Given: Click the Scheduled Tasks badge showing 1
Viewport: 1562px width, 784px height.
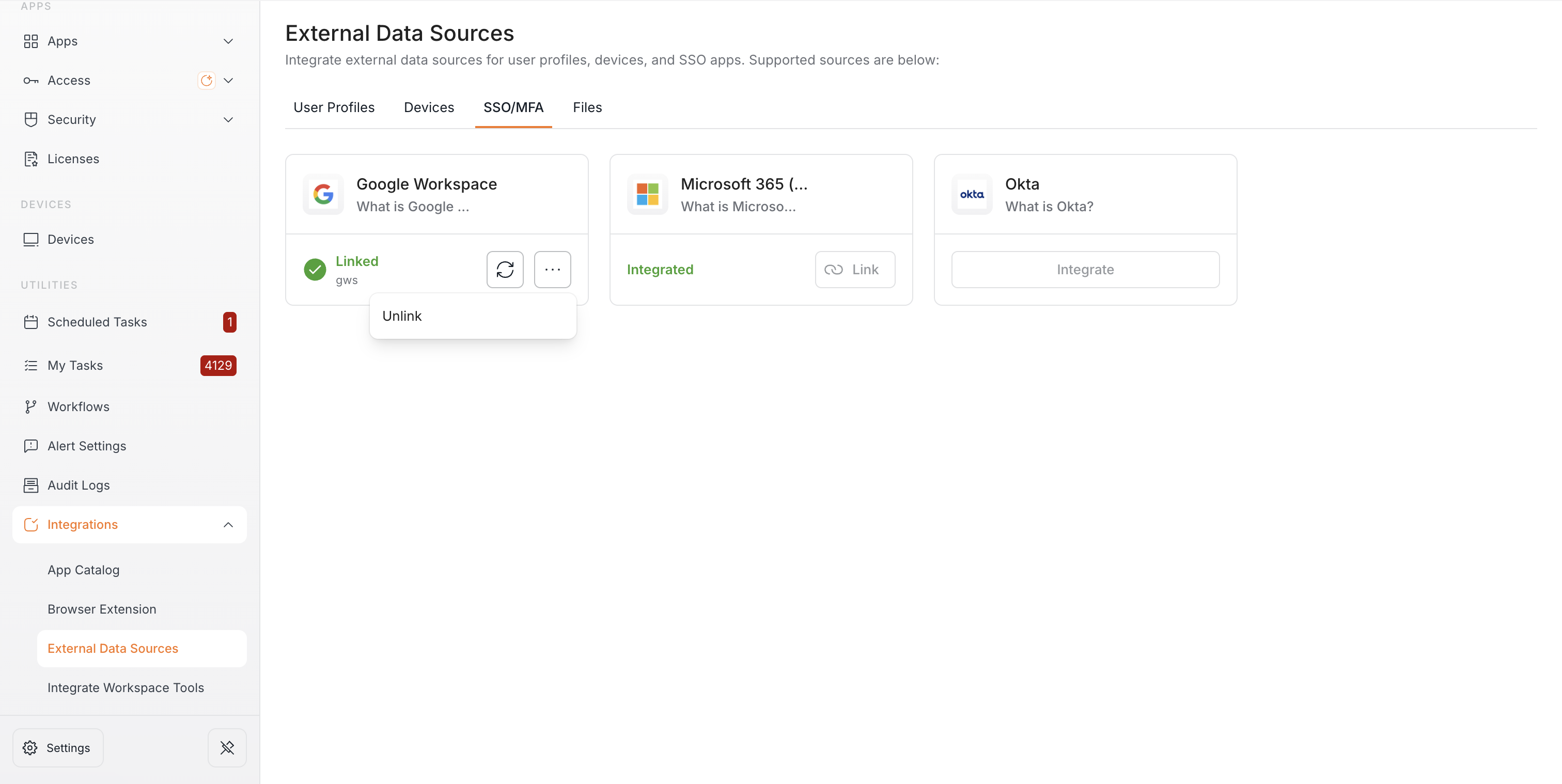Looking at the screenshot, I should [x=230, y=322].
